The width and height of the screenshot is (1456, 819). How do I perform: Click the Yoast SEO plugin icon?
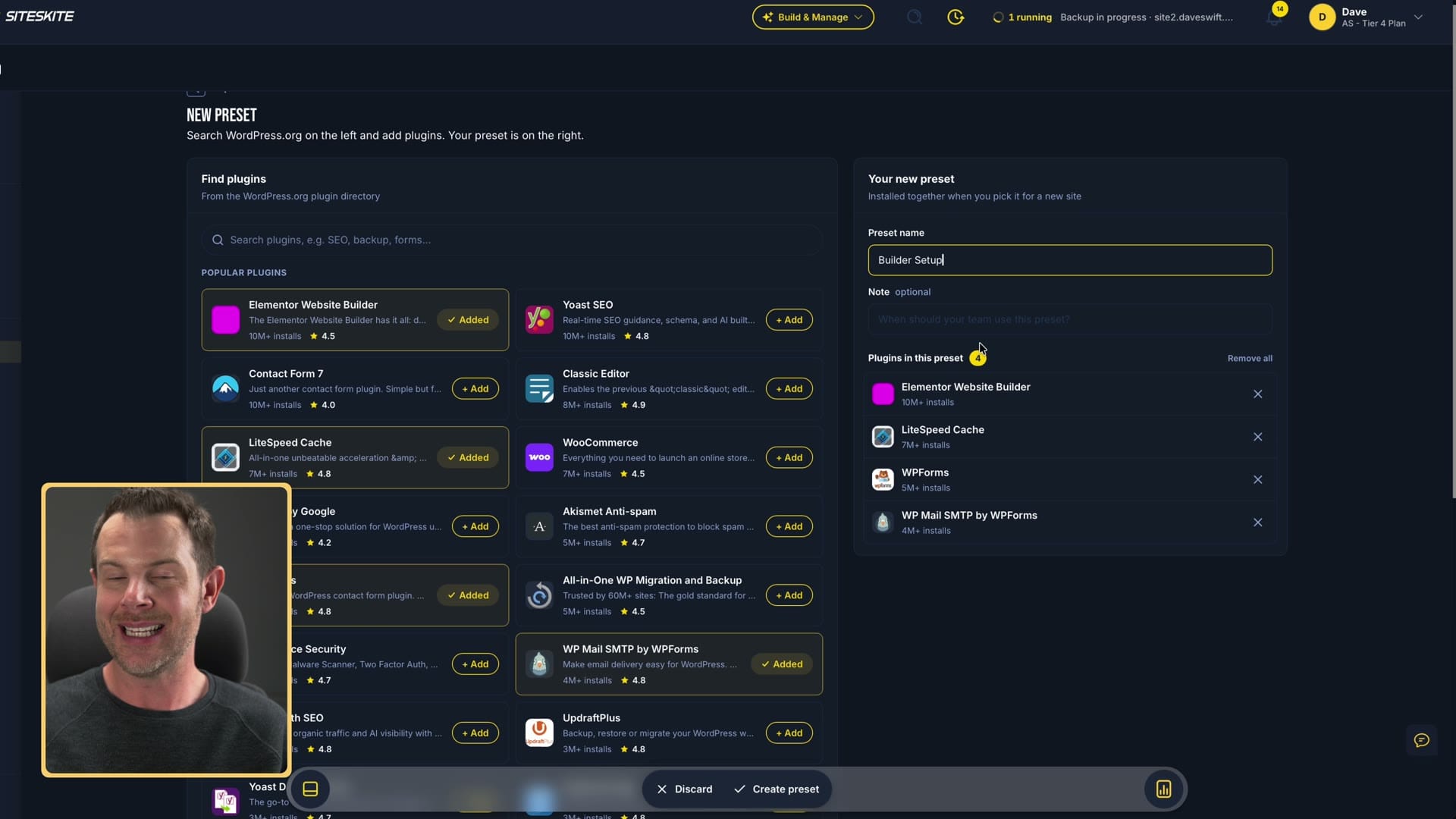click(x=539, y=319)
